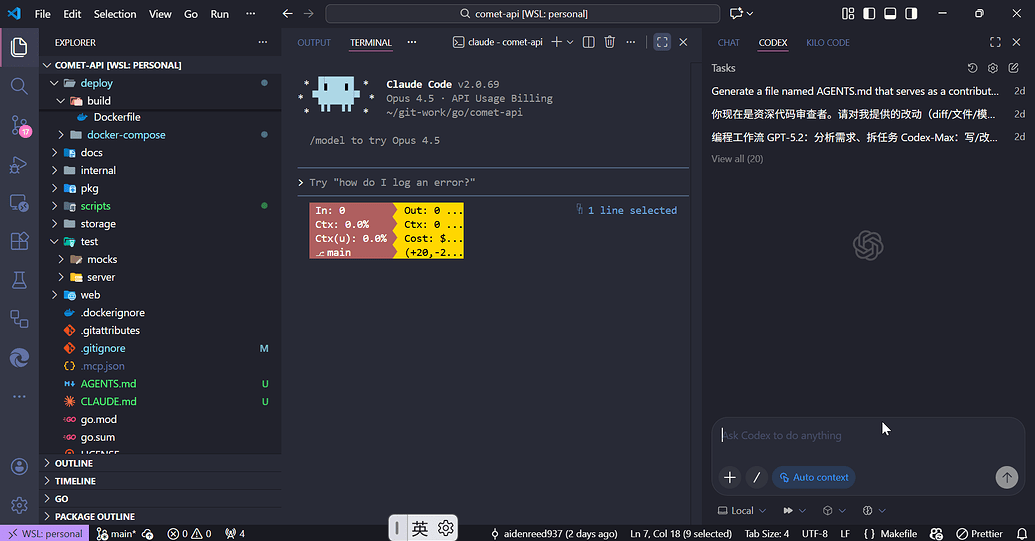This screenshot has height=541, width=1035.
Task: Open Dockerfile in the explorer
Action: point(160,117)
